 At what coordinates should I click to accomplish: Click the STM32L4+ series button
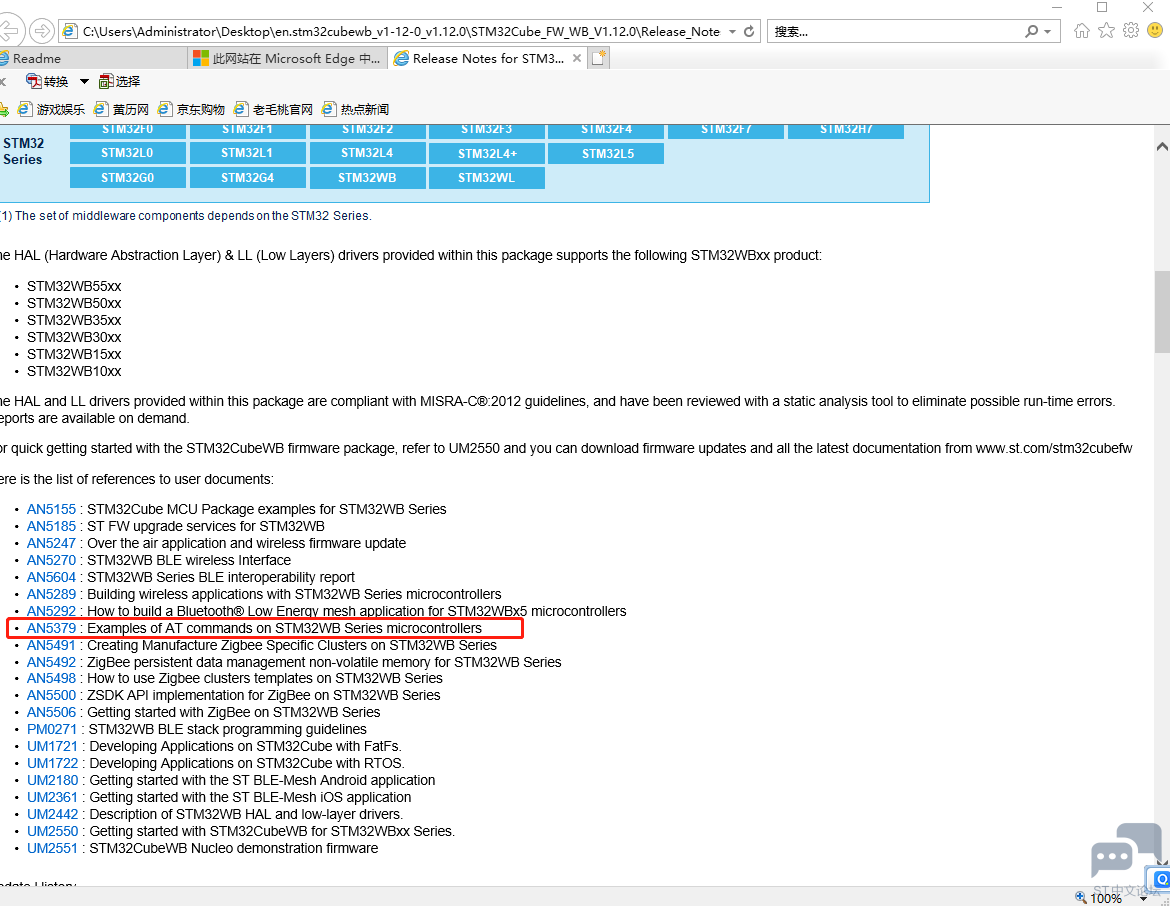pos(487,153)
